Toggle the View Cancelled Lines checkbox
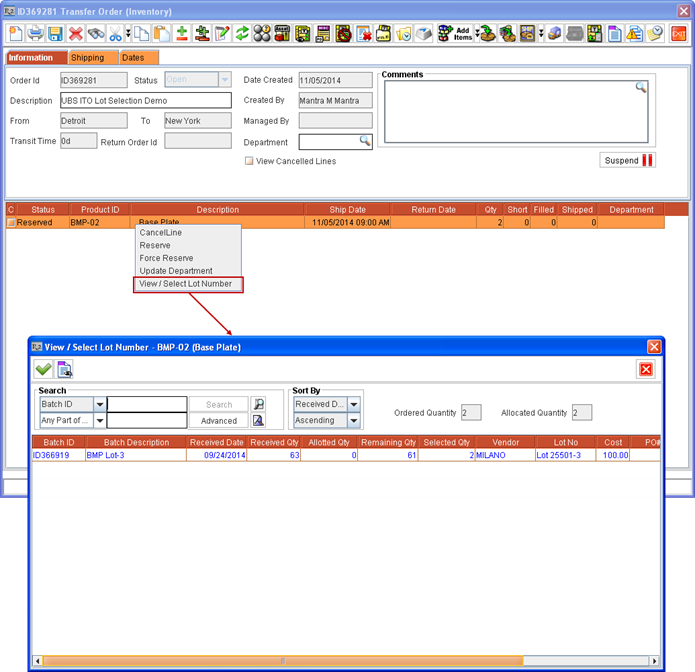The height and width of the screenshot is (672, 695). coord(250,161)
